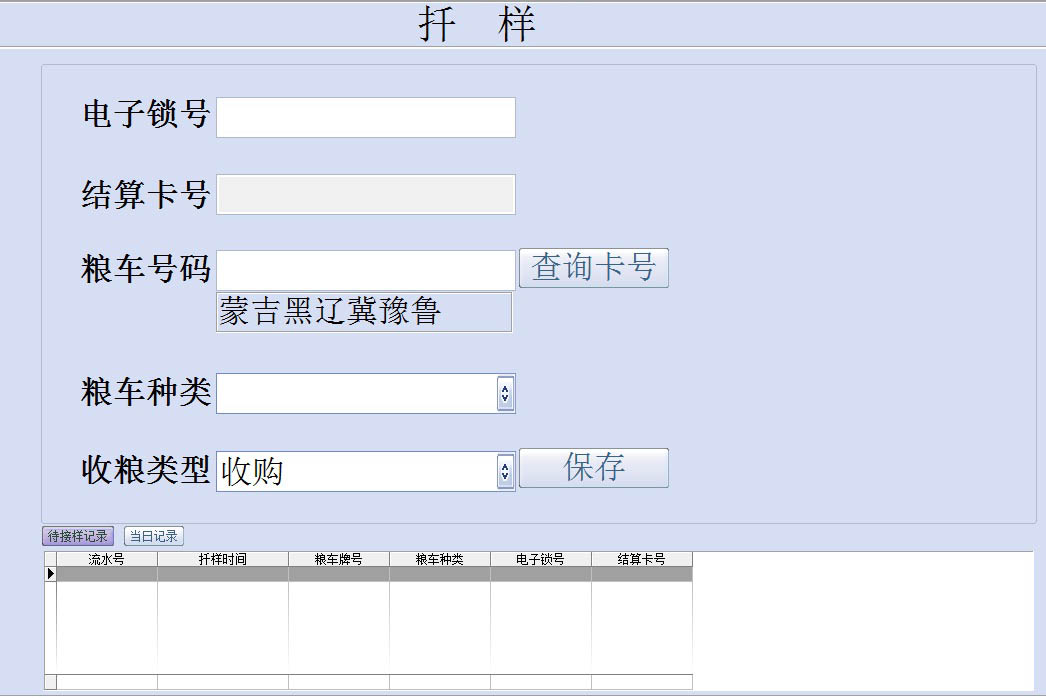Click the 结算卡号 column header in table
Image resolution: width=1046 pixels, height=698 pixels.
[641, 559]
